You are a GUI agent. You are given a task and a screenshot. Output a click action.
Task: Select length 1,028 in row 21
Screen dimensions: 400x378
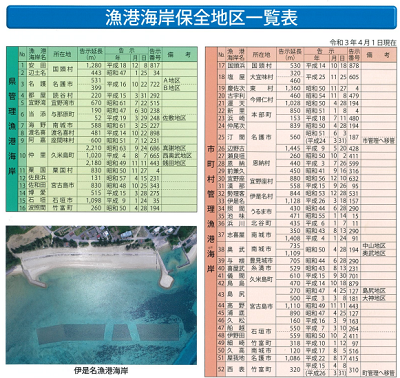coord(293,103)
